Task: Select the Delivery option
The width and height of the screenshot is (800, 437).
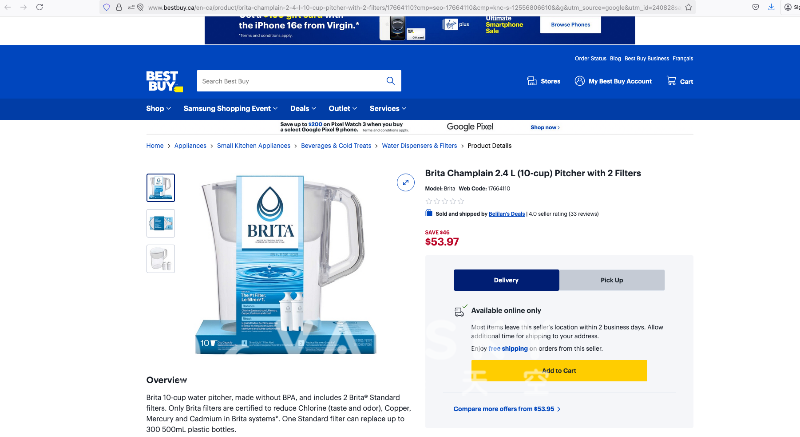Action: [x=506, y=280]
